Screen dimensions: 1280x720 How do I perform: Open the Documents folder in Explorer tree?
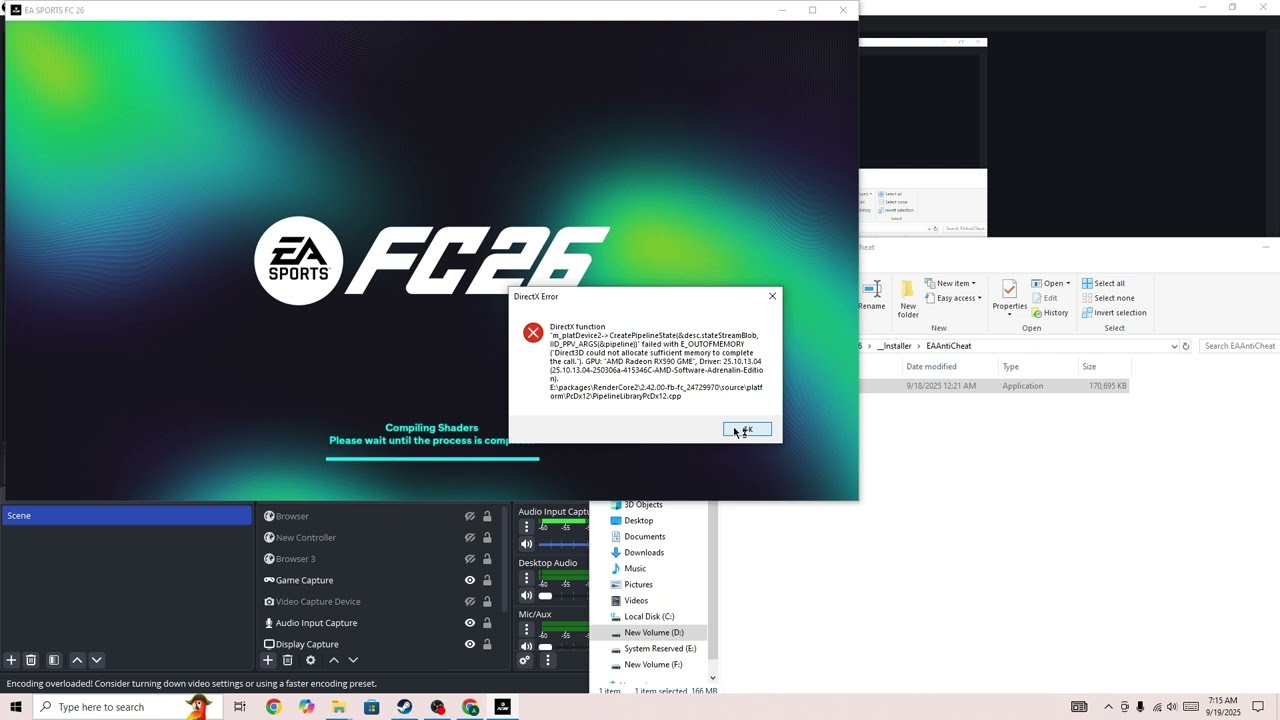(x=644, y=536)
